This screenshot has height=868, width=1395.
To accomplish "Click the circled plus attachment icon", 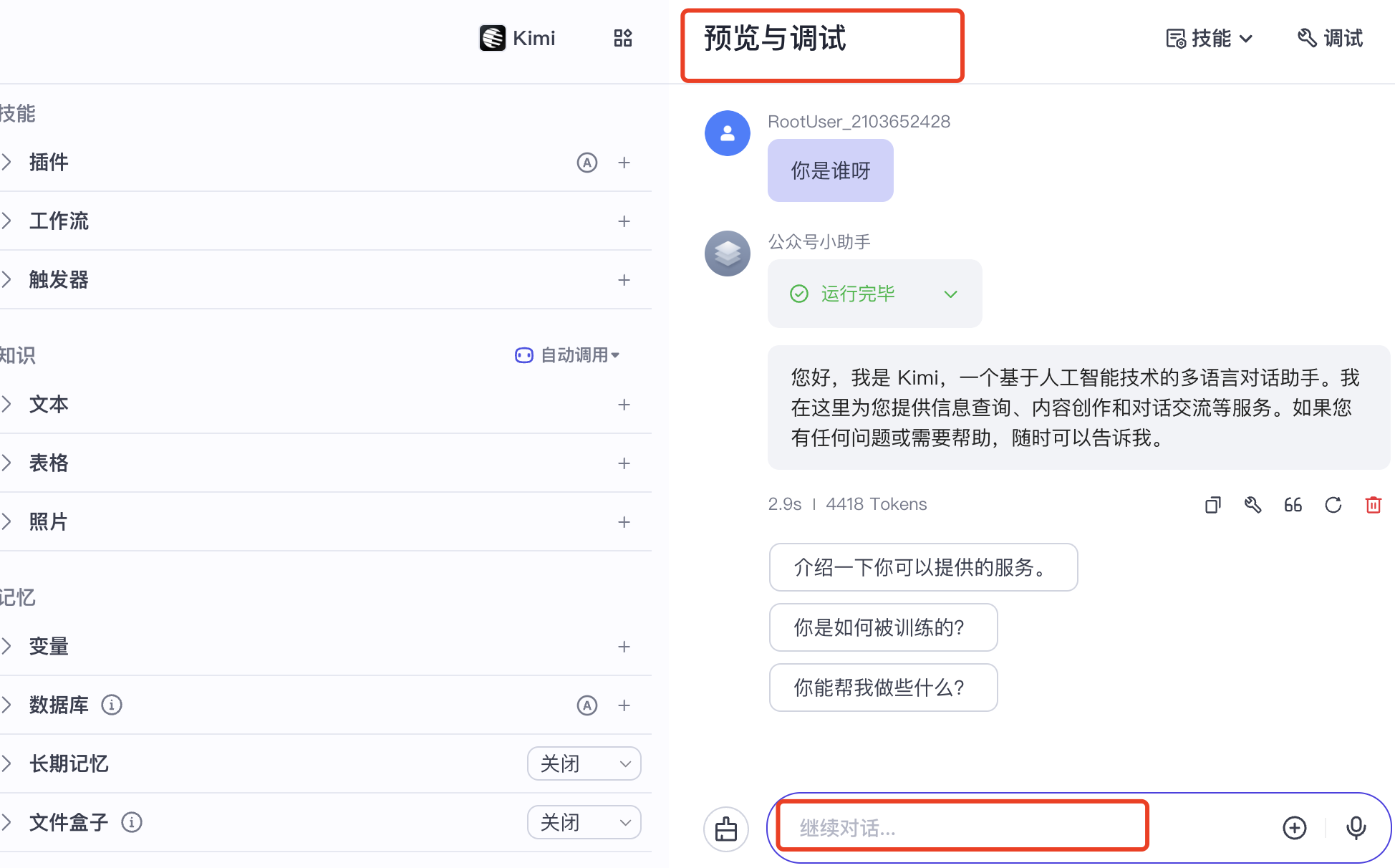I will click(x=1294, y=828).
